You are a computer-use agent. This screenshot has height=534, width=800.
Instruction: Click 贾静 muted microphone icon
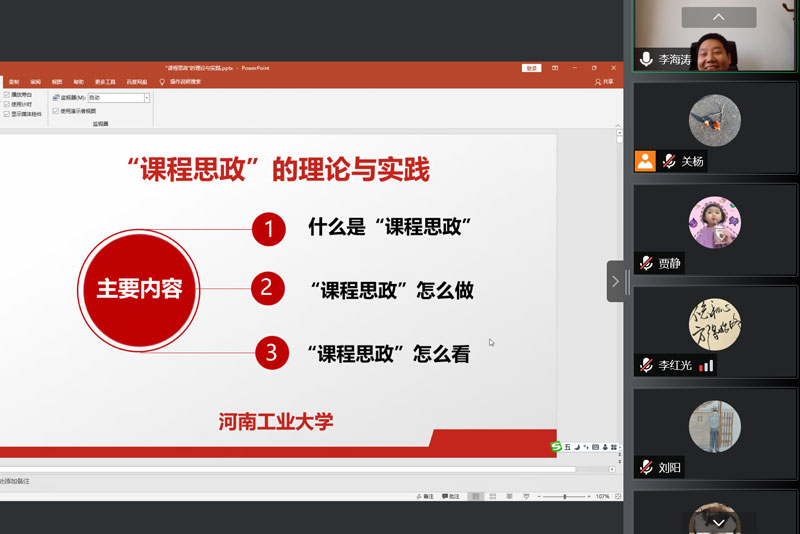(646, 263)
